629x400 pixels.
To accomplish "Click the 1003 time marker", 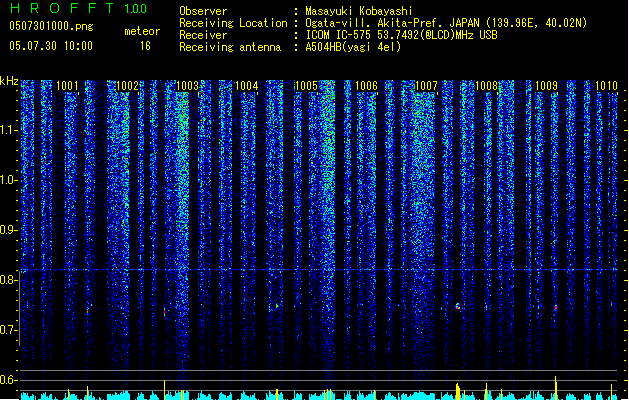I will pyautogui.click(x=187, y=86).
